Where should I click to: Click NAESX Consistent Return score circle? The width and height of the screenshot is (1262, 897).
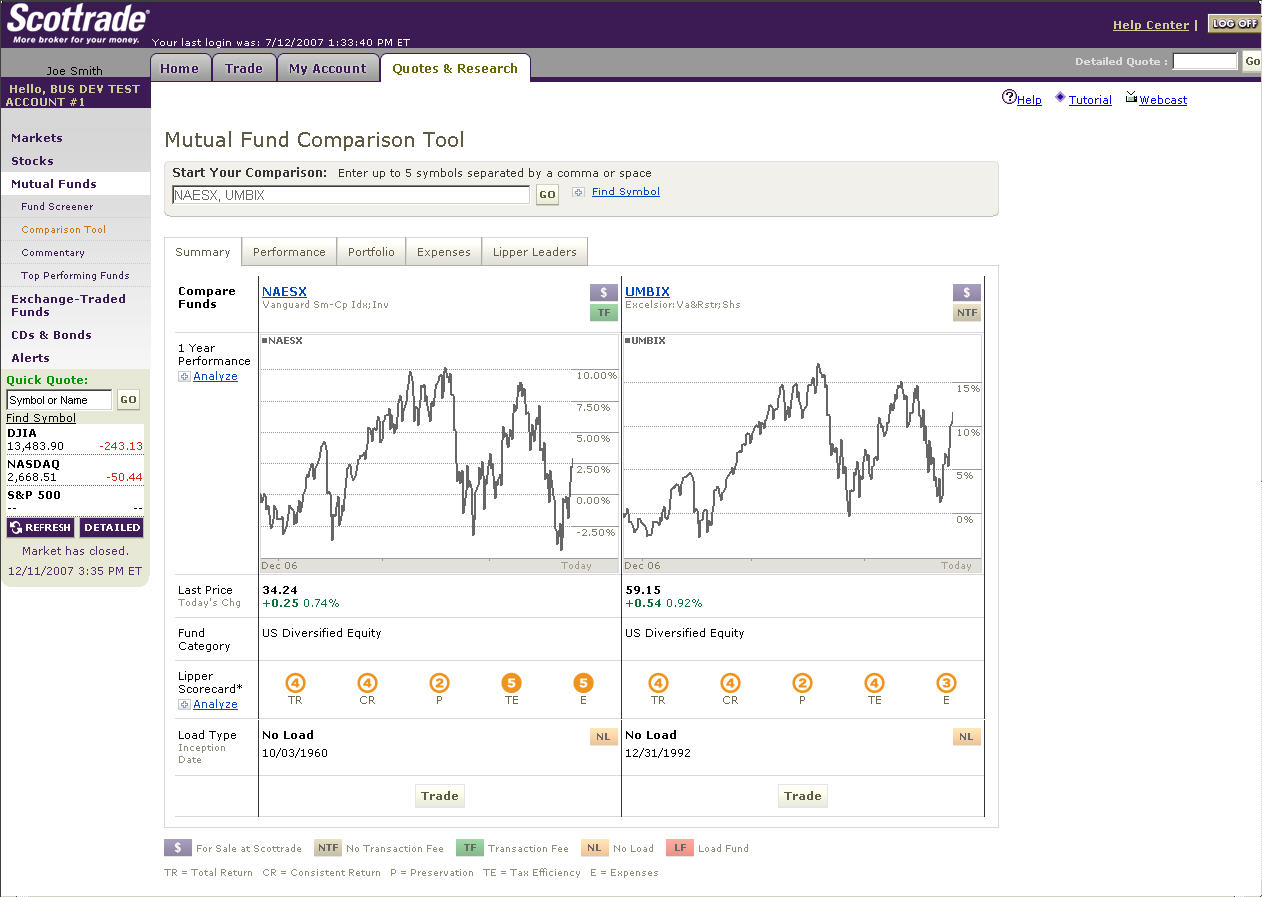[367, 683]
